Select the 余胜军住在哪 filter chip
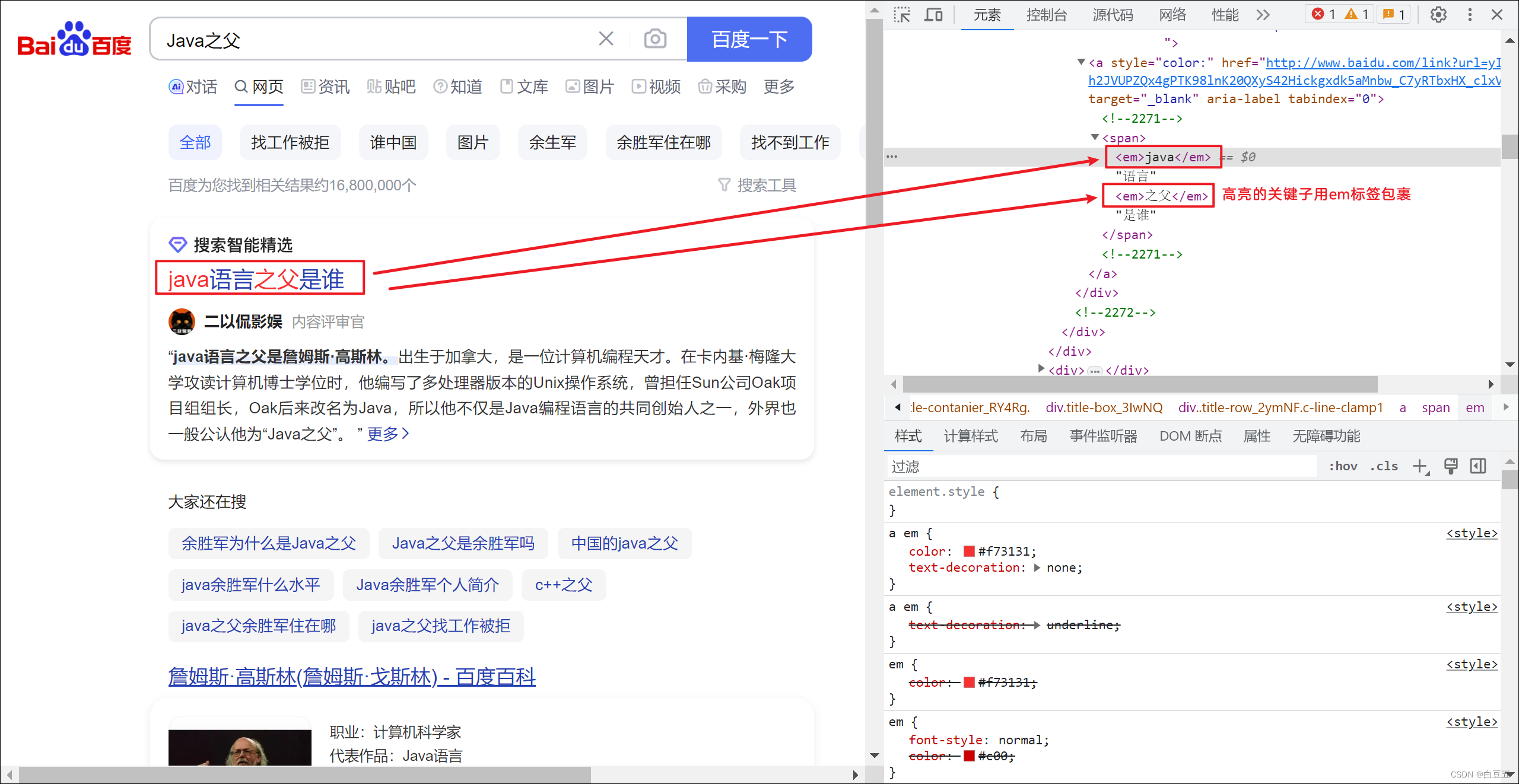The width and height of the screenshot is (1519, 784). 664,142
